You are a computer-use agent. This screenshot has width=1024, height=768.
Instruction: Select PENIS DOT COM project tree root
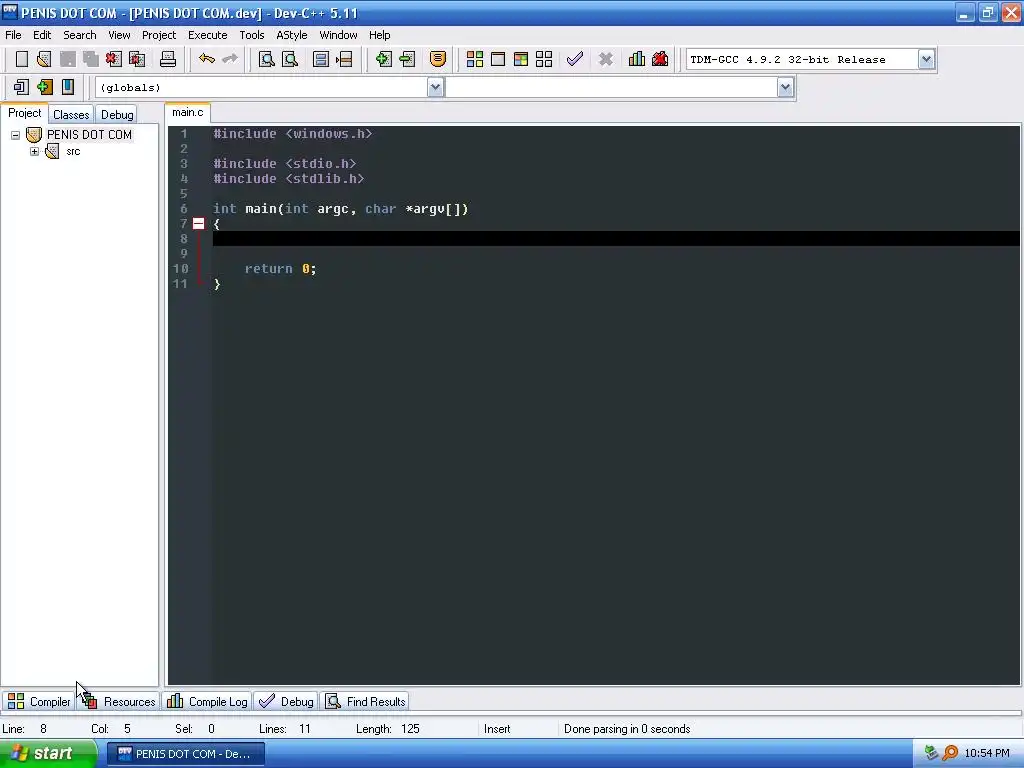click(89, 135)
